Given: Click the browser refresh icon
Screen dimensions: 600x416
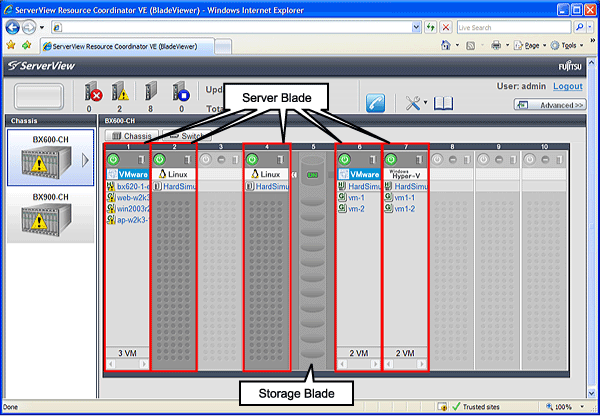Looking at the screenshot, I should tap(430, 27).
